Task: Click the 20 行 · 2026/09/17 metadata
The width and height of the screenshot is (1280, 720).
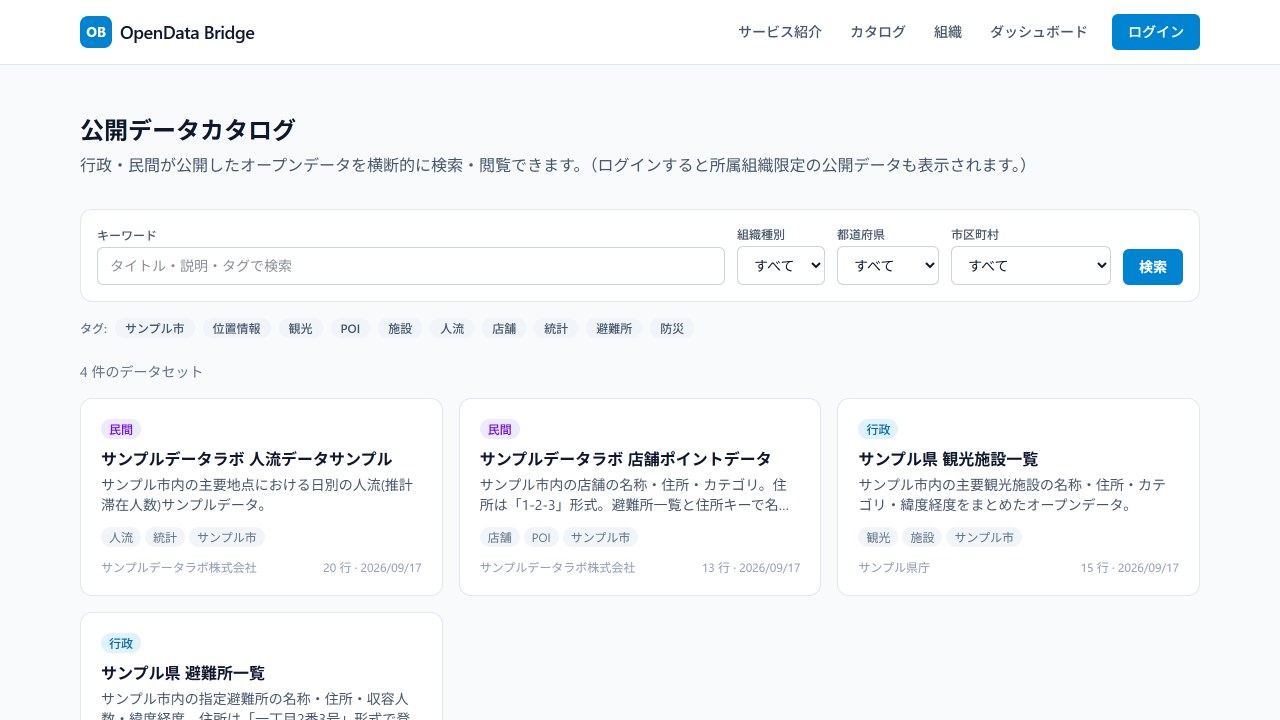Action: tap(372, 567)
